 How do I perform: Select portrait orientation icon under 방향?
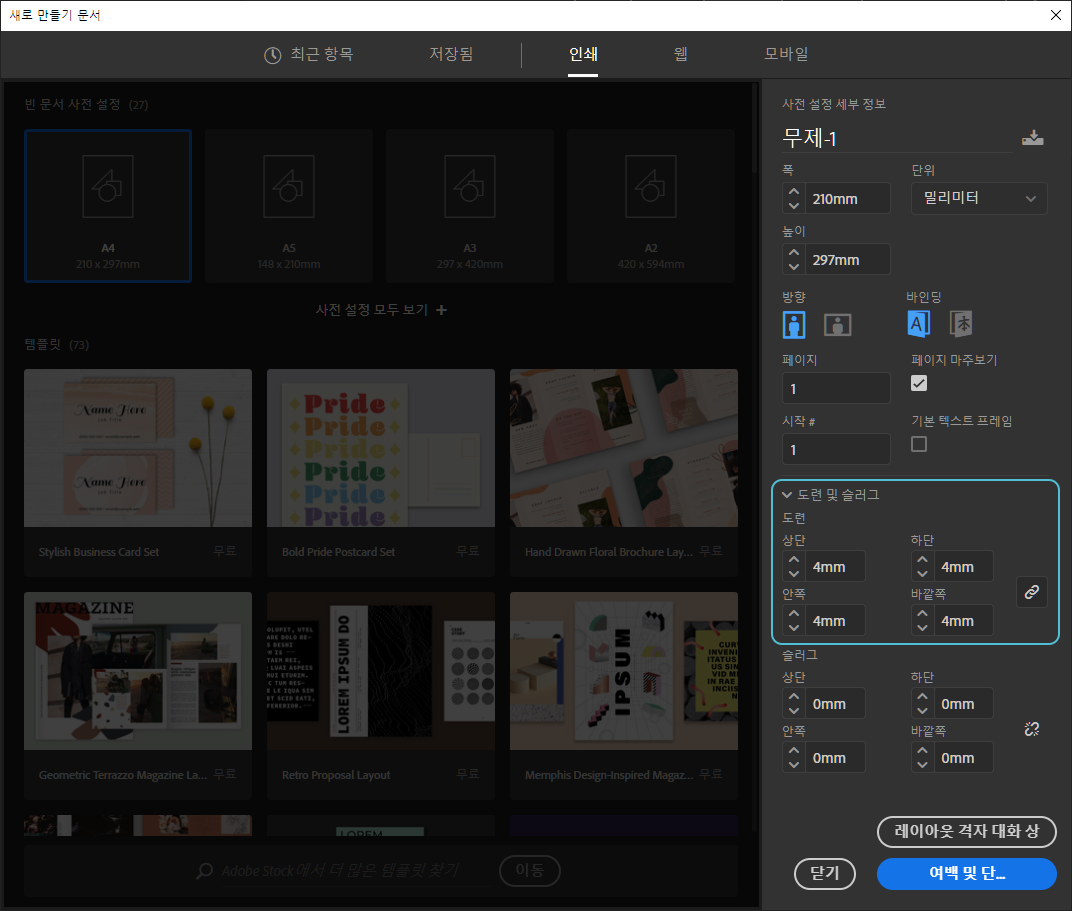(x=794, y=324)
